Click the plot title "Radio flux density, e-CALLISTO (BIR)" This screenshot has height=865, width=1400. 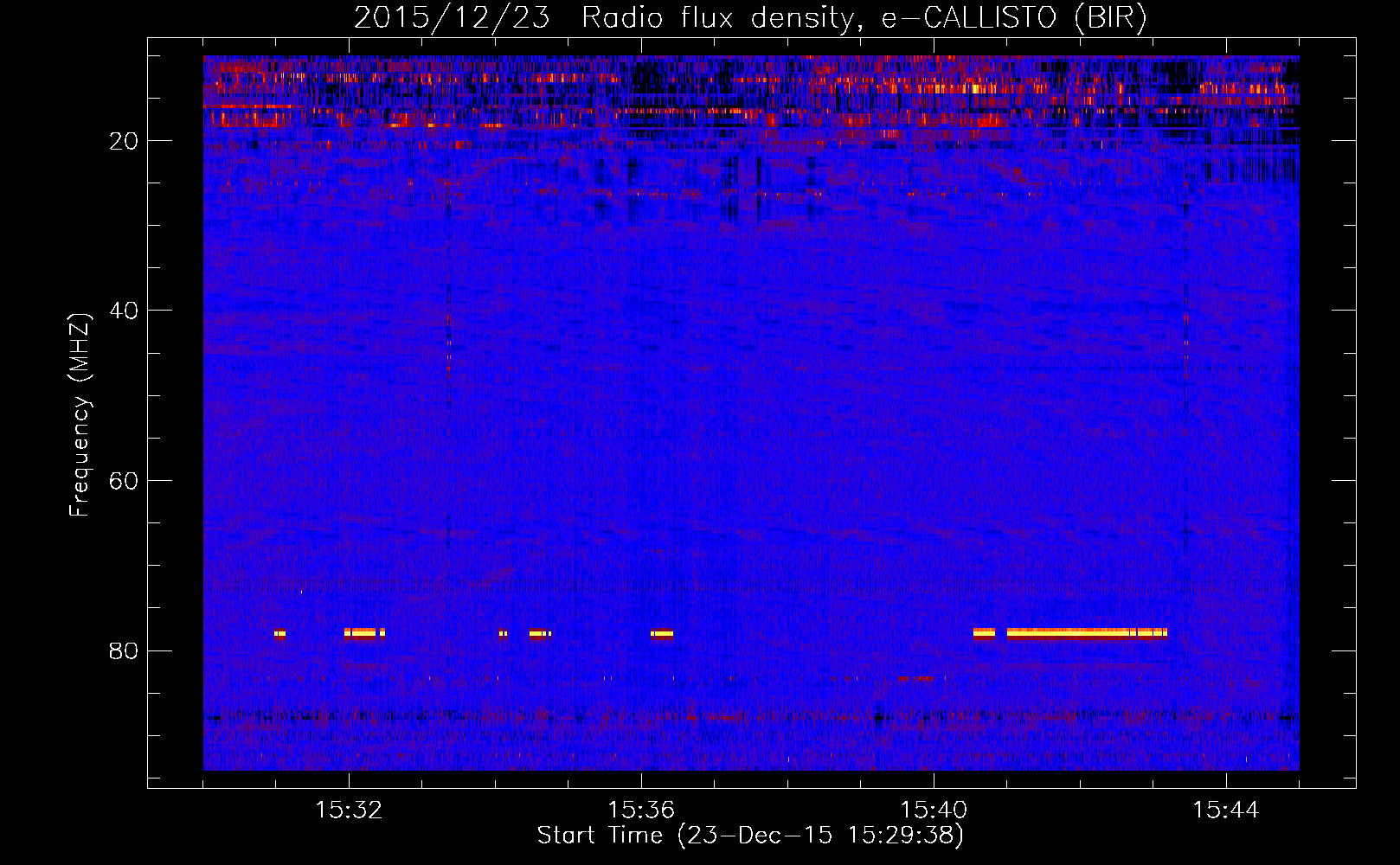[864, 18]
